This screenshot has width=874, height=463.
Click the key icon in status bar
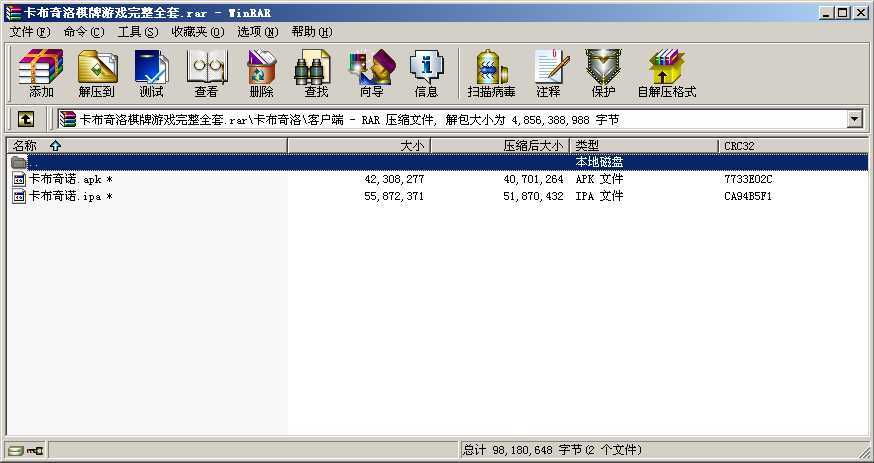tap(35, 450)
